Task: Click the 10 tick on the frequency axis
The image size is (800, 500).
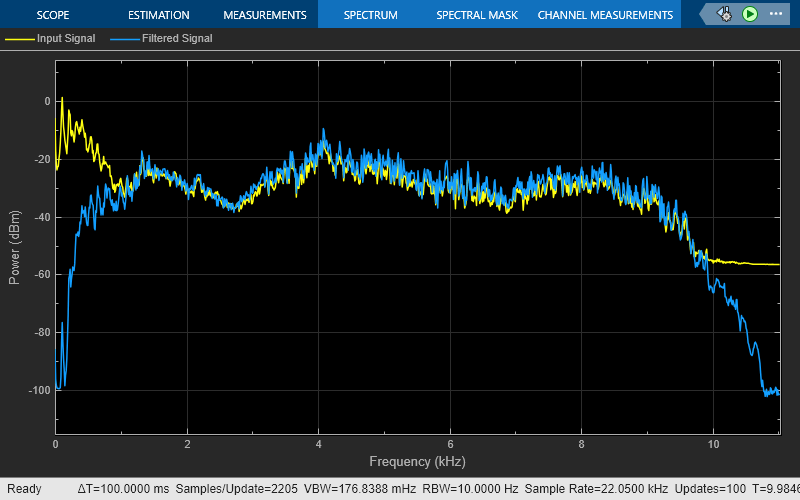Action: pos(713,444)
